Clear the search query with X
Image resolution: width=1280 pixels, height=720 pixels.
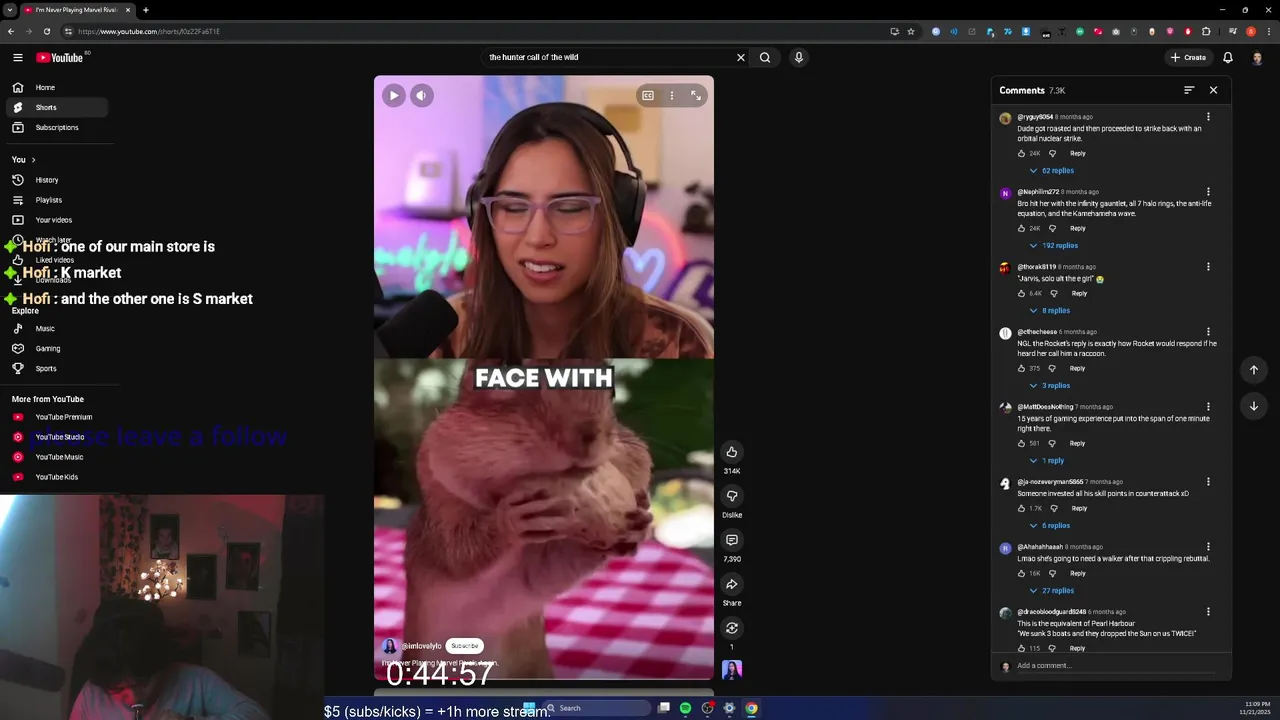click(x=741, y=57)
